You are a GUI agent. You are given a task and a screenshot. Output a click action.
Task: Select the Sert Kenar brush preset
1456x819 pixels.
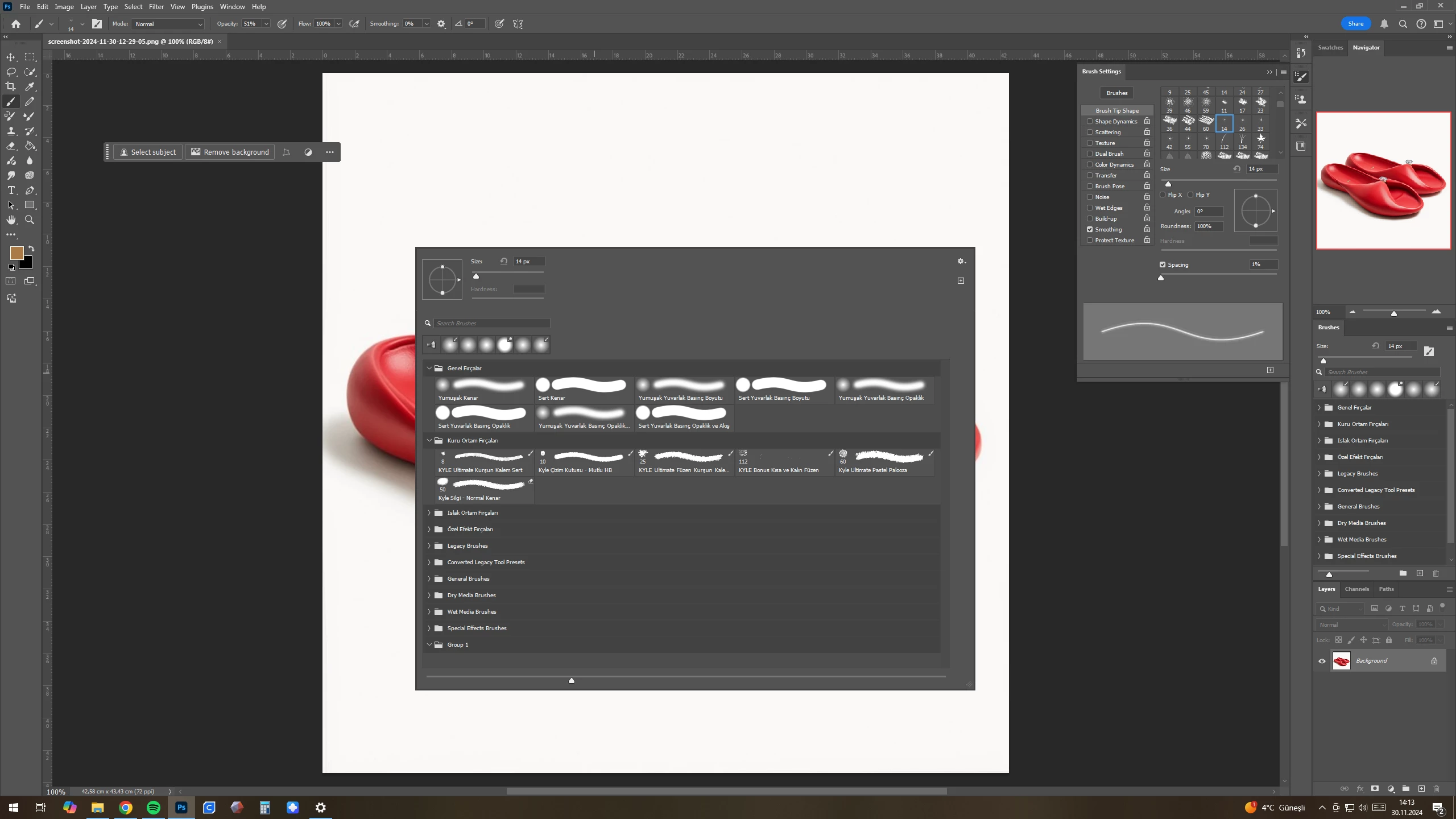tap(584, 390)
